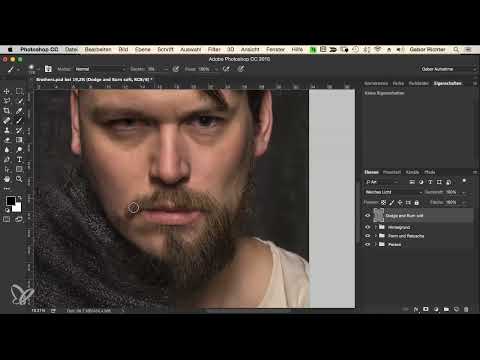Select the Hand tool
This screenshot has height=360, width=480.
tap(7, 179)
